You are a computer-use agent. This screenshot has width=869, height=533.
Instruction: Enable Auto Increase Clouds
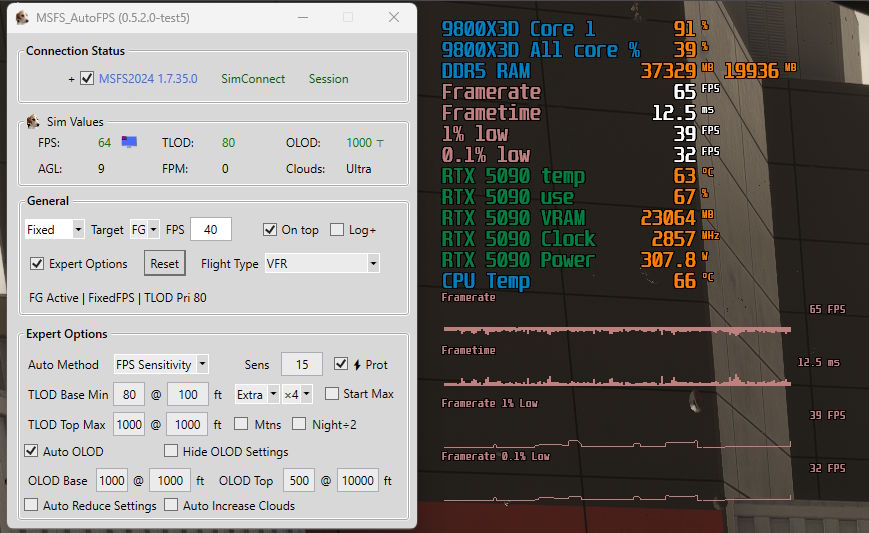pyautogui.click(x=171, y=505)
